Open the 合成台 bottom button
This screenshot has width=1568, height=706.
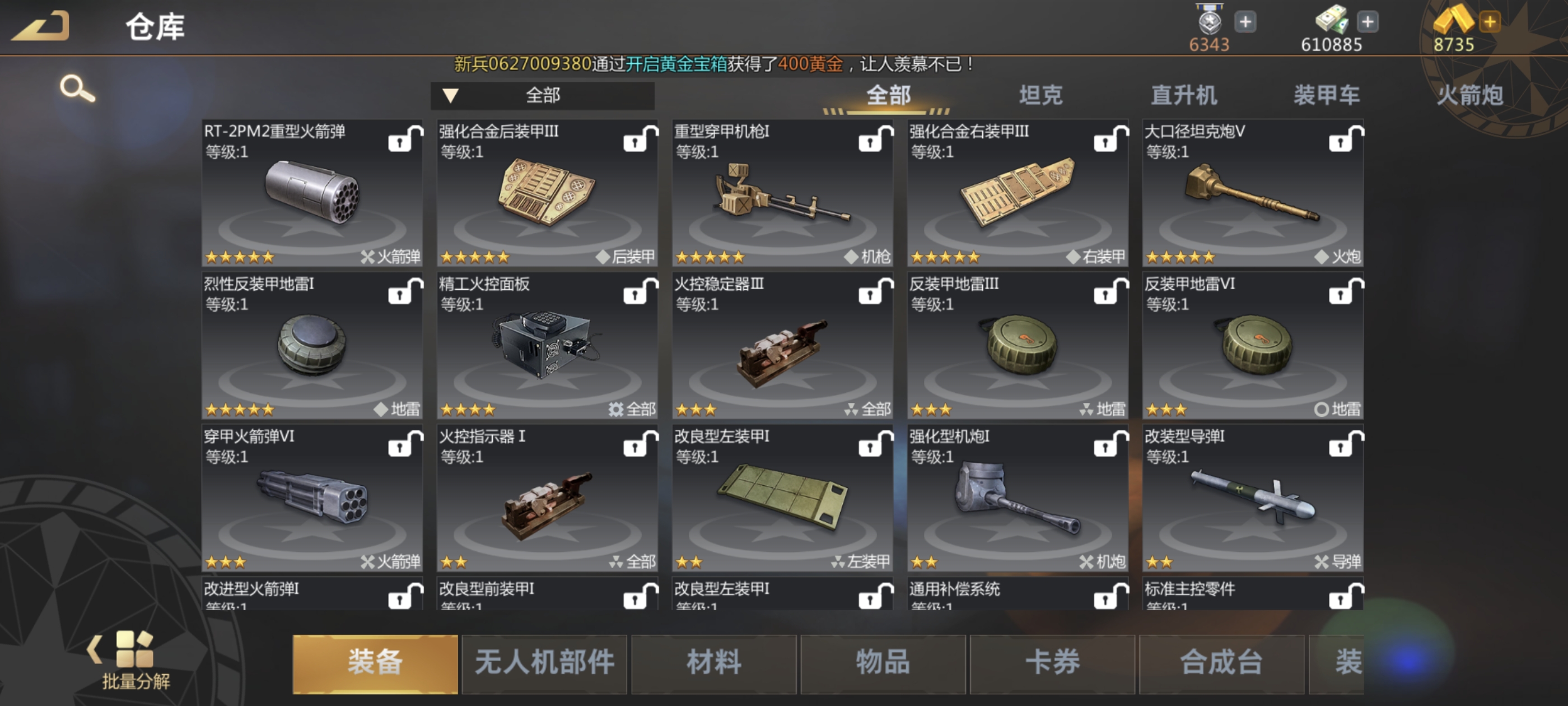coord(1221,663)
